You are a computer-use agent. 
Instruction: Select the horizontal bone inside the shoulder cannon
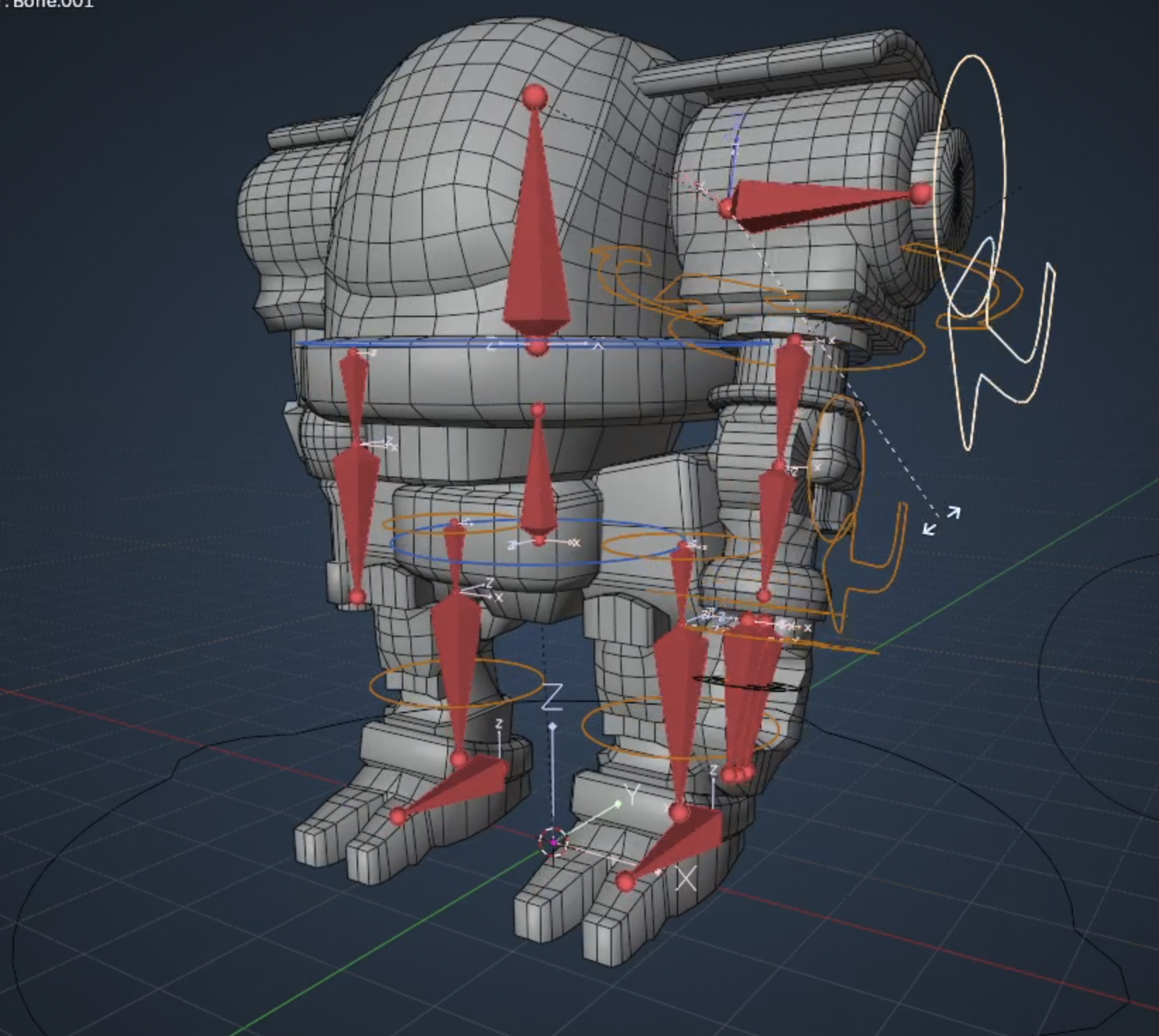tap(825, 204)
